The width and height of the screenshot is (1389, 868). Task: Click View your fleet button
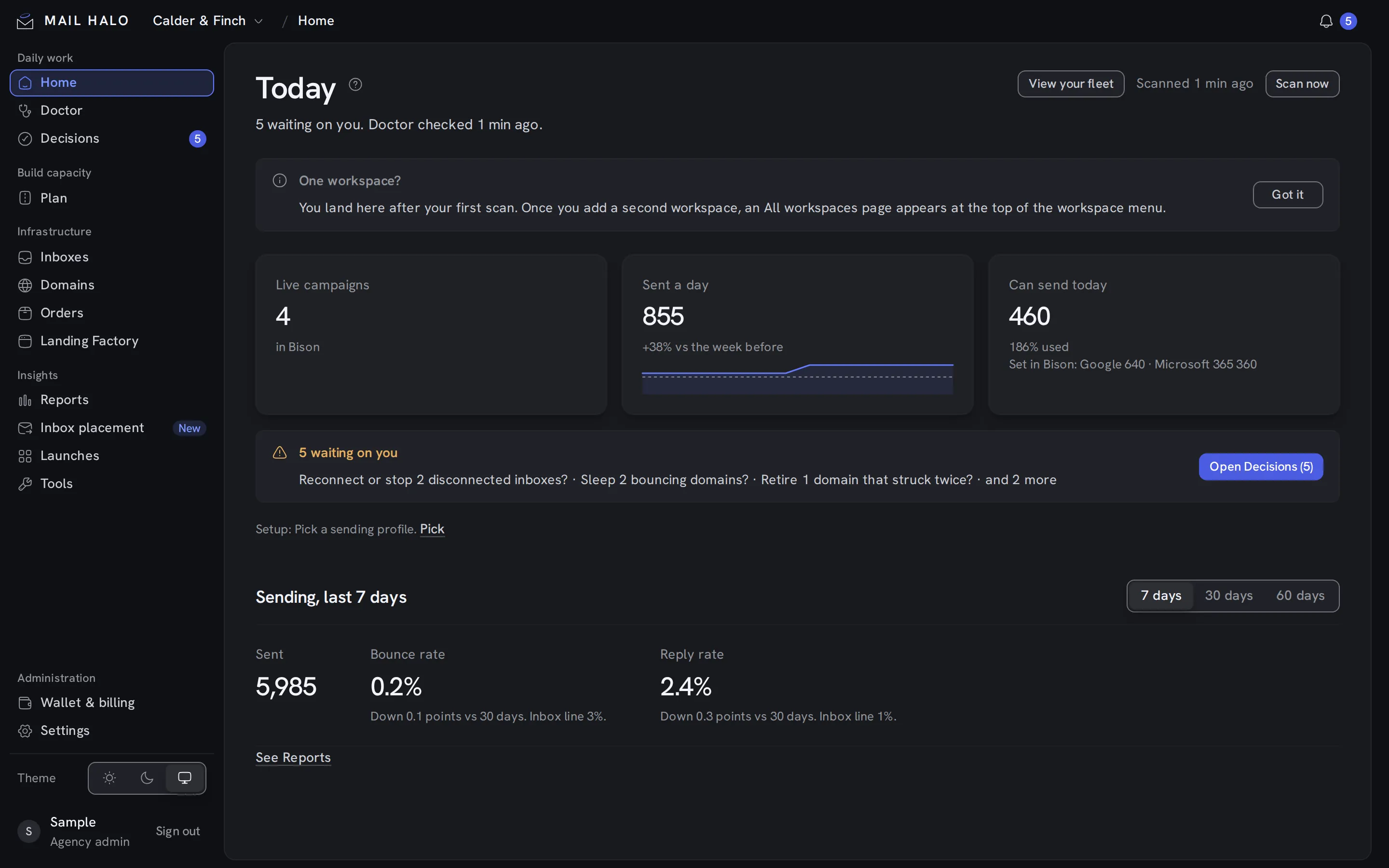(1071, 84)
